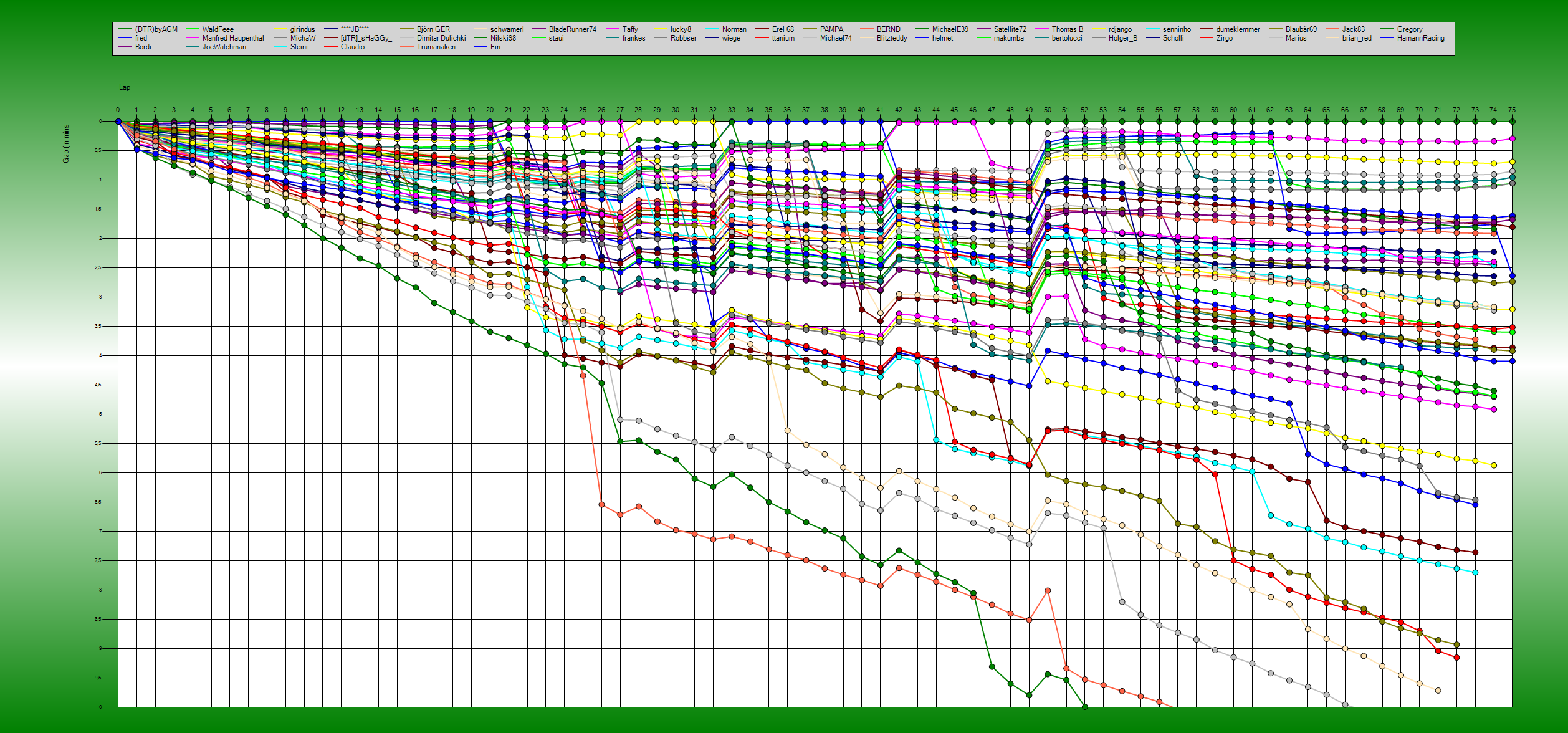Click brian_red in the legend
Viewport: 1568px width, 733px height.
point(1357,38)
